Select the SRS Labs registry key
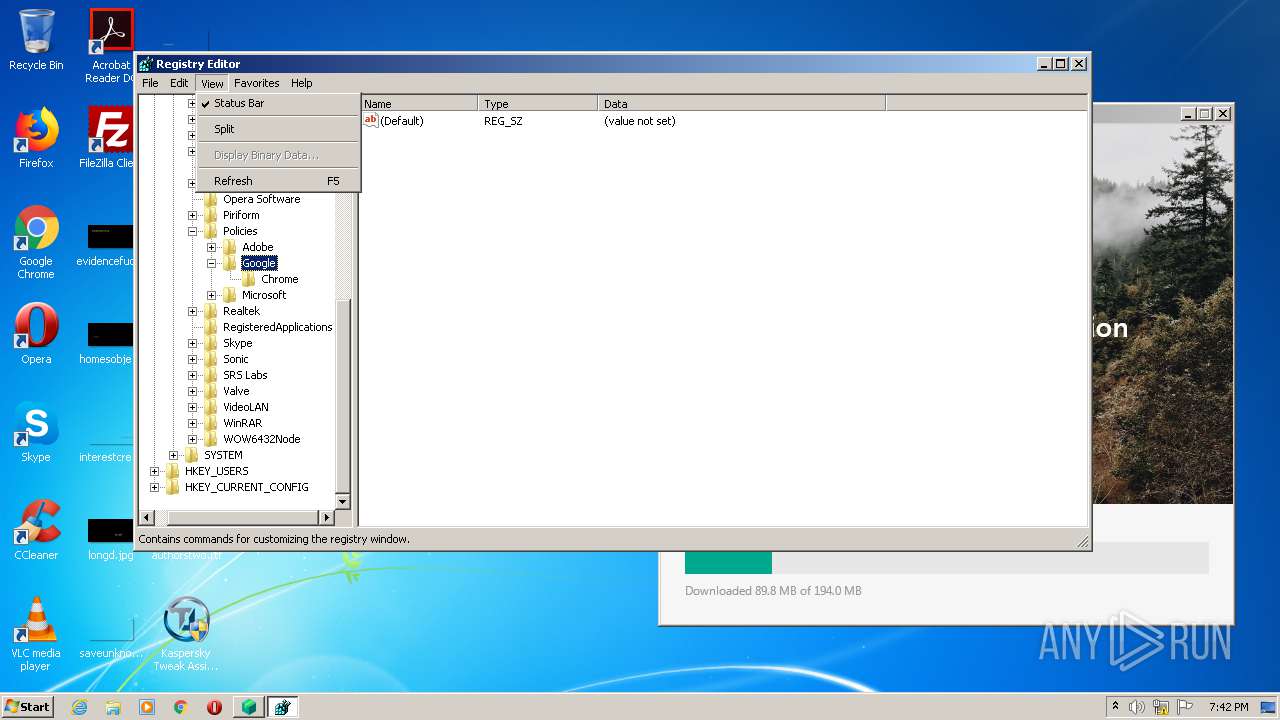The height and width of the screenshot is (720, 1280). click(x=245, y=375)
